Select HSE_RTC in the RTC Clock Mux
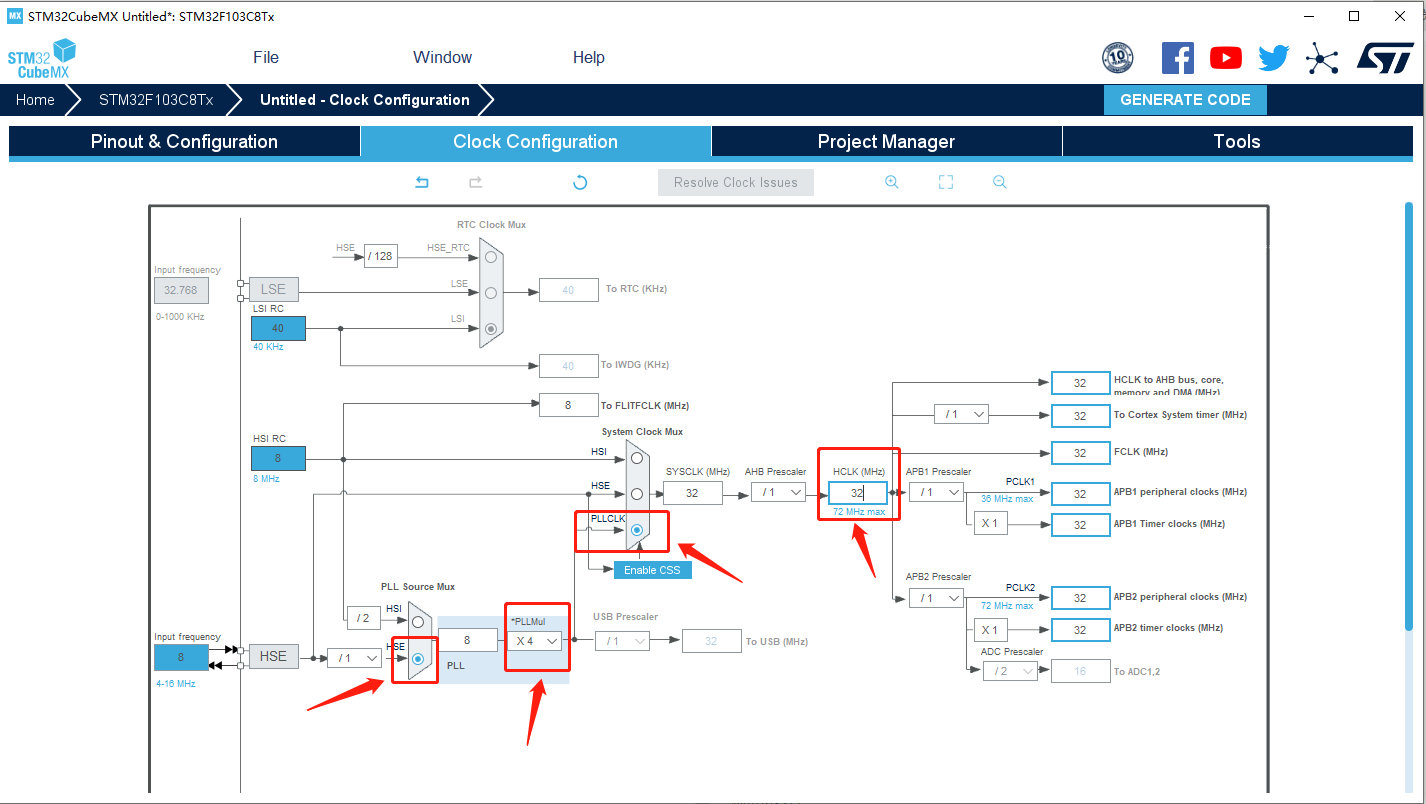The image size is (1426, 804). pyautogui.click(x=490, y=256)
